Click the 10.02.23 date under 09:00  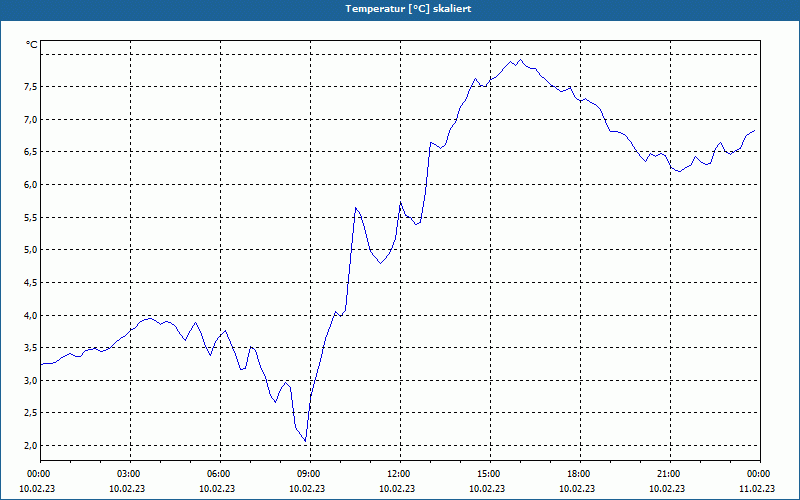[x=307, y=488]
